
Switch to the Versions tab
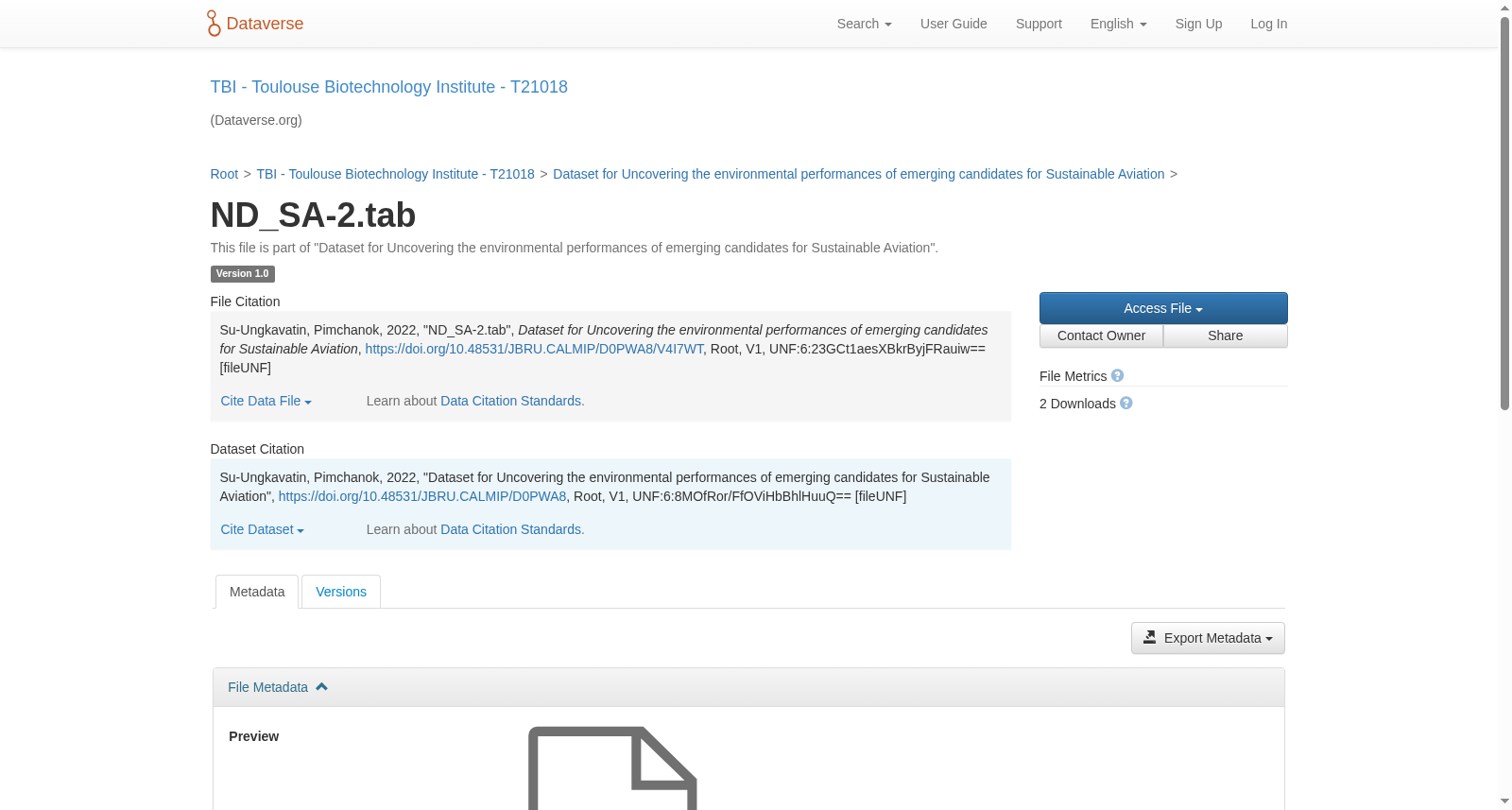[x=341, y=592]
